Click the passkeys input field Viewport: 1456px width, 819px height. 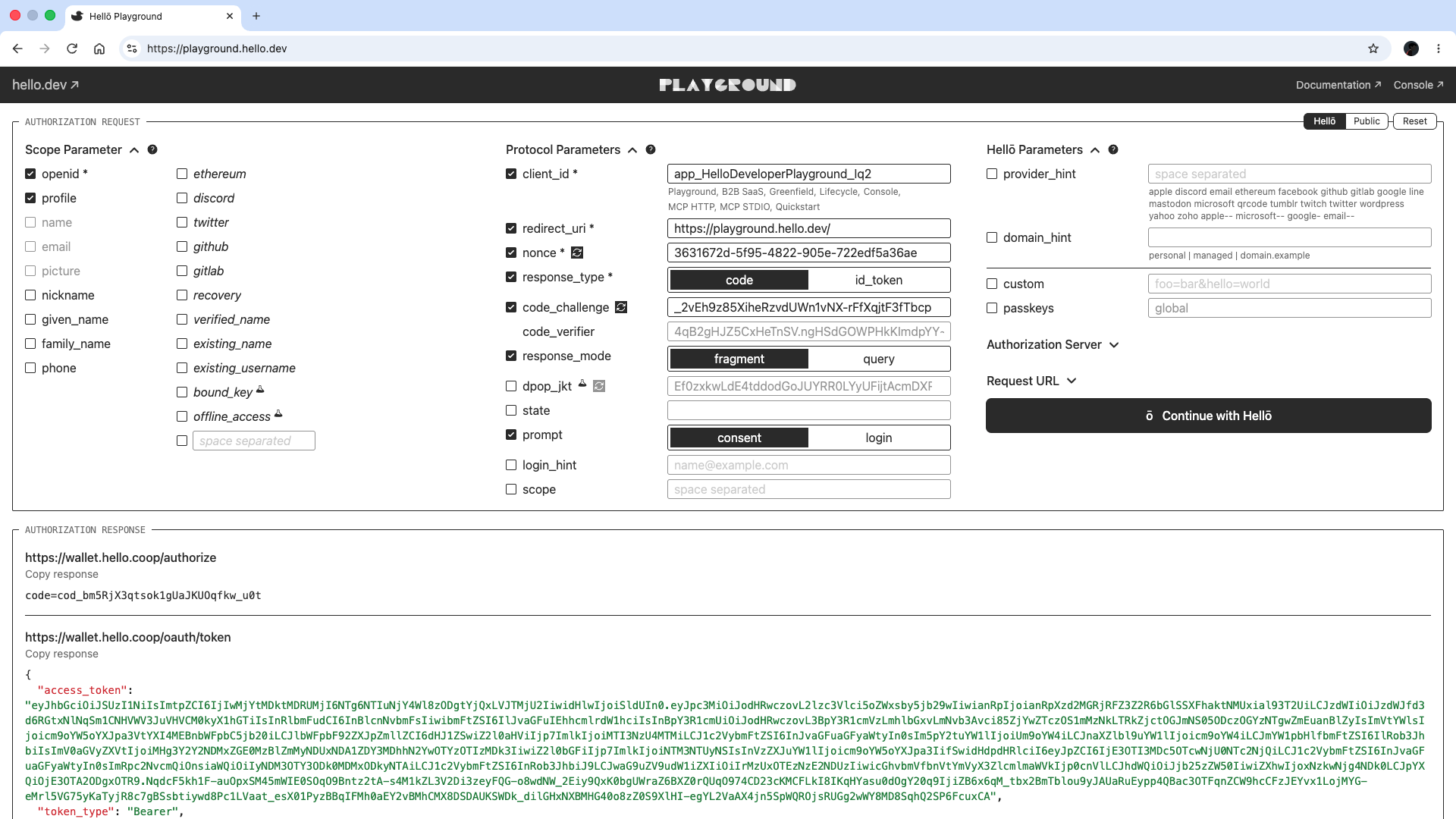coord(1290,308)
